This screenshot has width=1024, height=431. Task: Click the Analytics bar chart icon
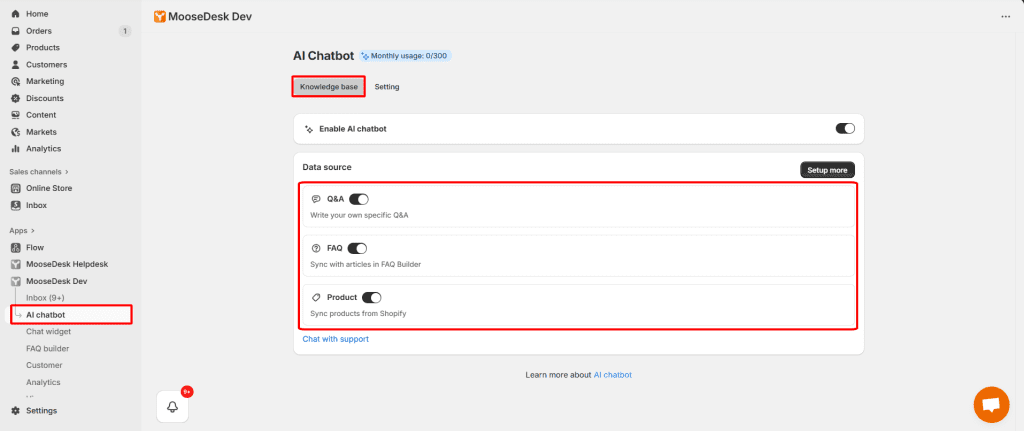(x=16, y=149)
